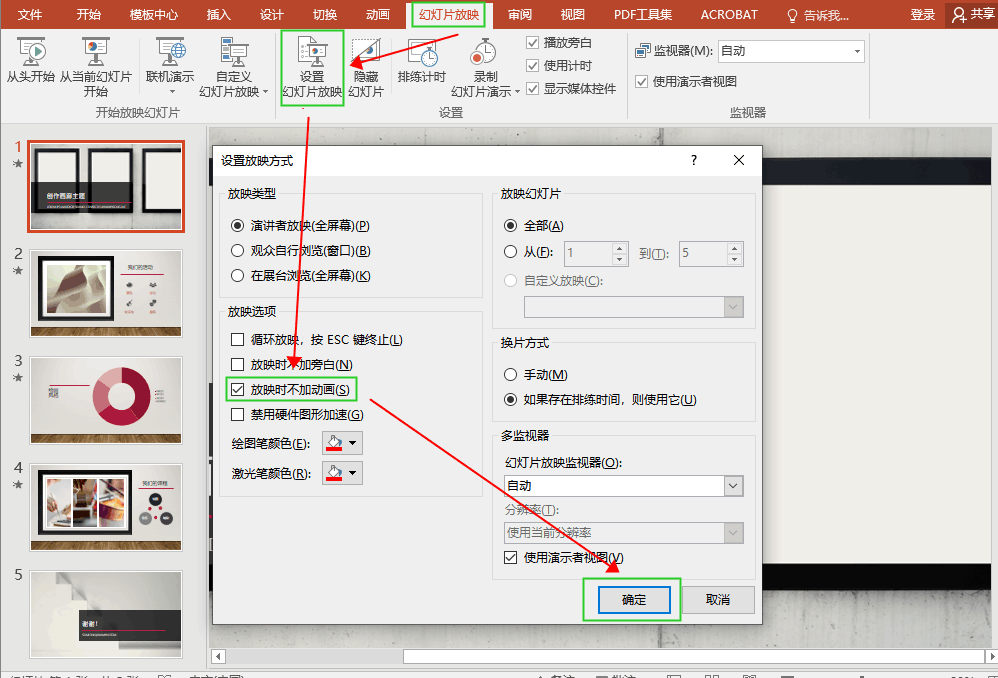Screen dimensions: 998x678
Task: Click the 激光笔颜色 color swatch
Action: 334,472
